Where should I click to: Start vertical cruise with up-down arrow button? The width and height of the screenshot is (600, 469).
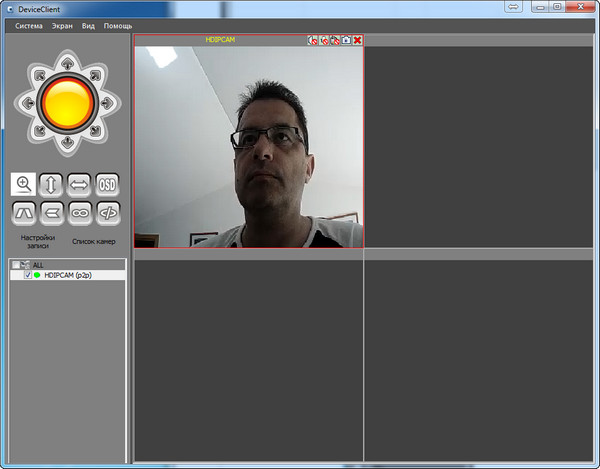click(51, 184)
